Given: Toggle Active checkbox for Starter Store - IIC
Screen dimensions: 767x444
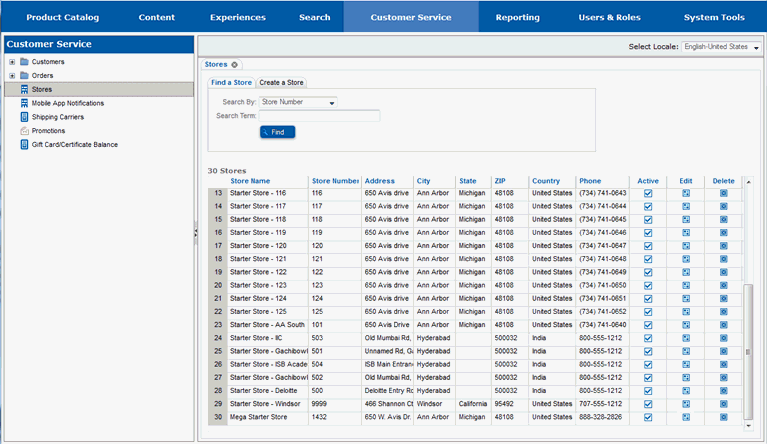Looking at the screenshot, I should click(x=648, y=338).
